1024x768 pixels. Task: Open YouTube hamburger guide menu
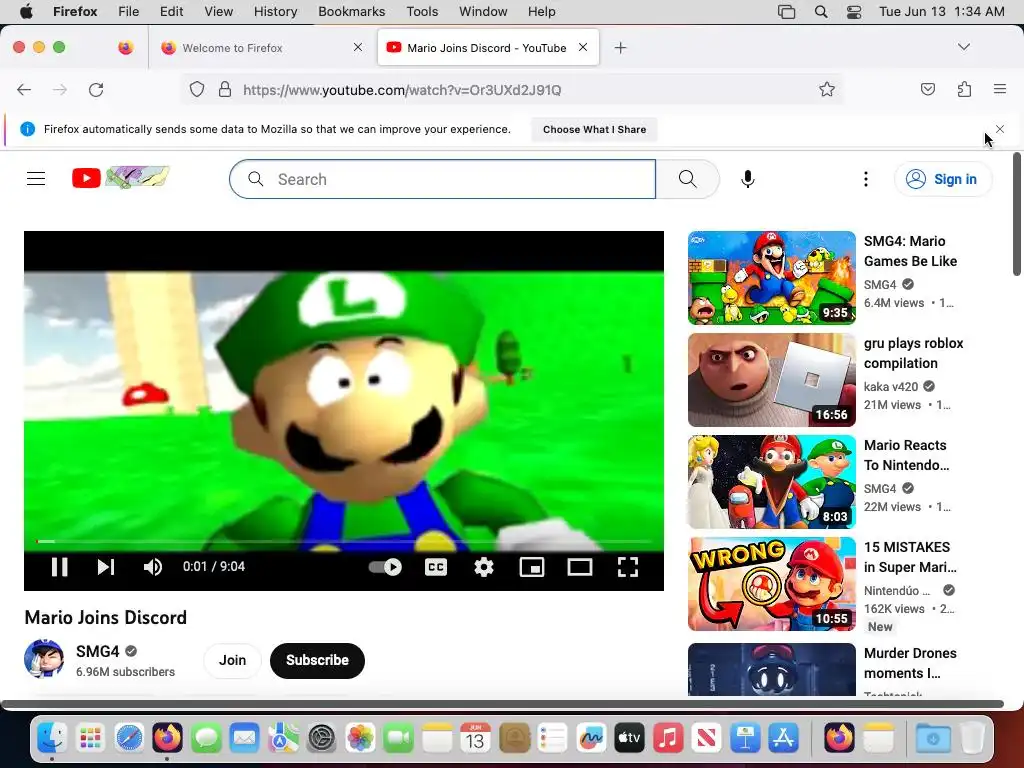(36, 178)
